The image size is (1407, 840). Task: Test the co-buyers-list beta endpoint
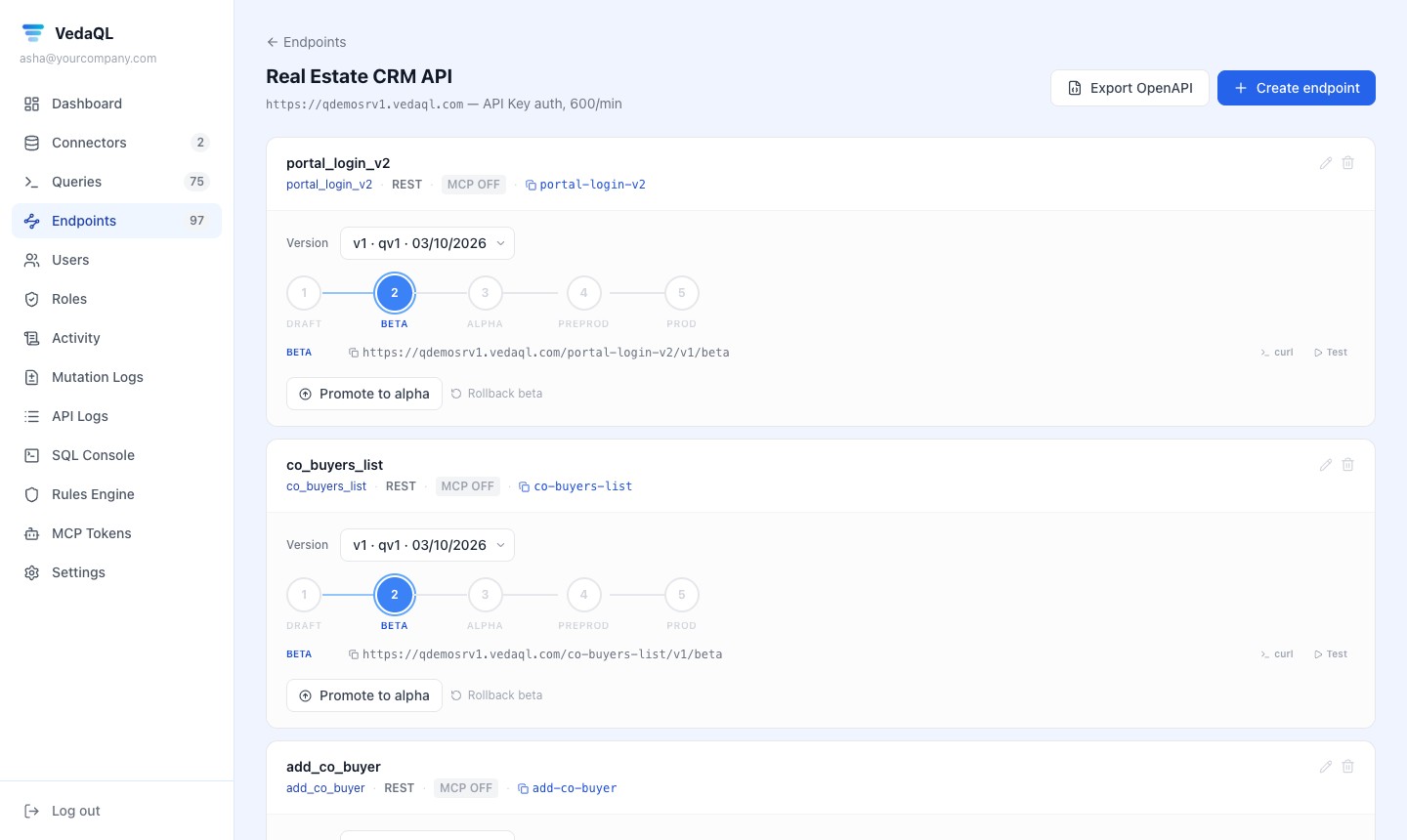point(1331,654)
